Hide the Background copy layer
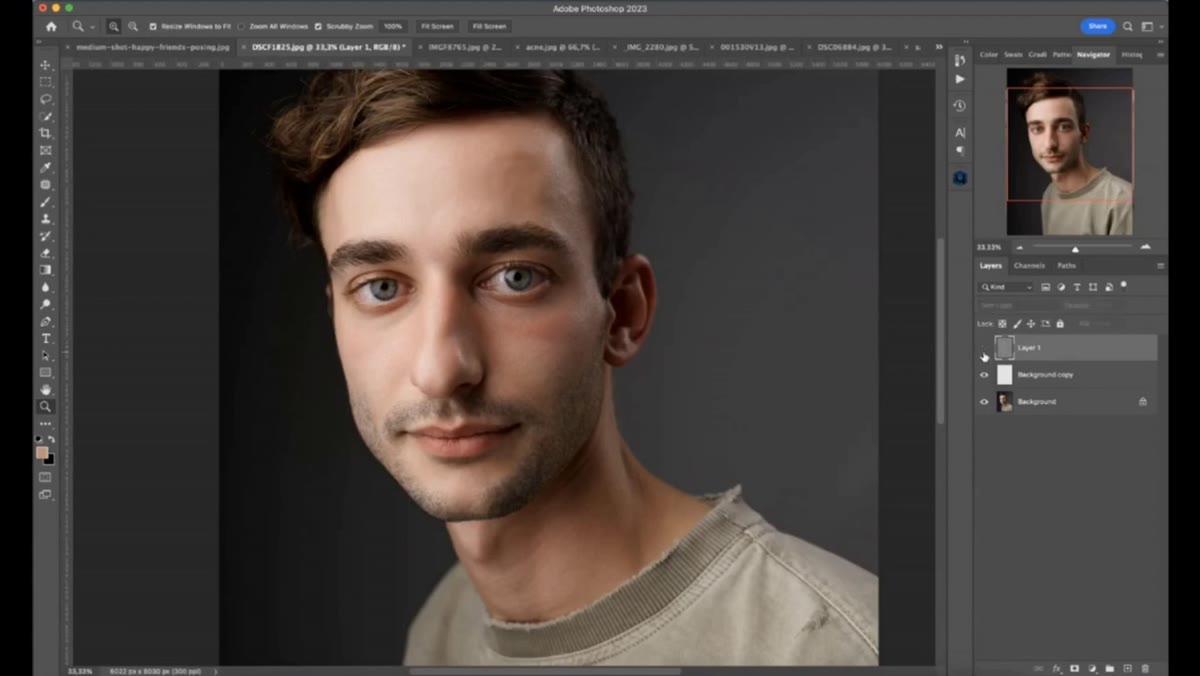Image resolution: width=1200 pixels, height=676 pixels. coord(984,375)
